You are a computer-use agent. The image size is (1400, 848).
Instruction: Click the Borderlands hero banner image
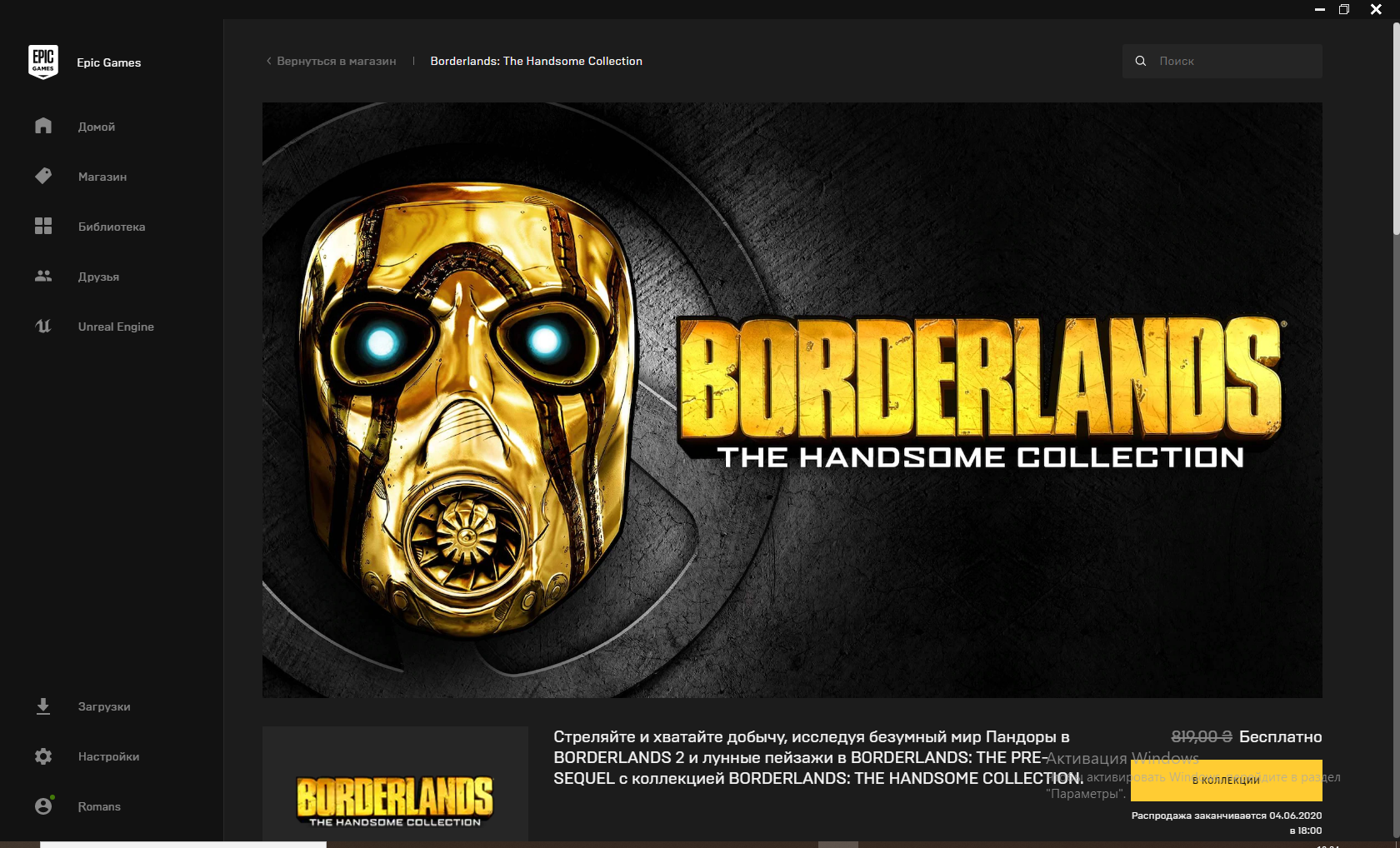click(x=792, y=400)
